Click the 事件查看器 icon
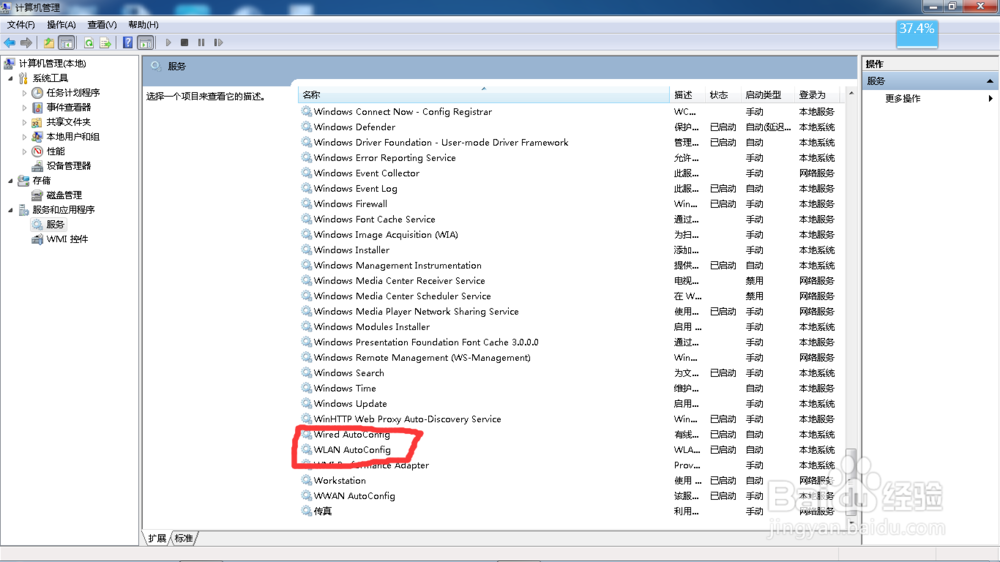This screenshot has height=562, width=1000. coord(37,108)
